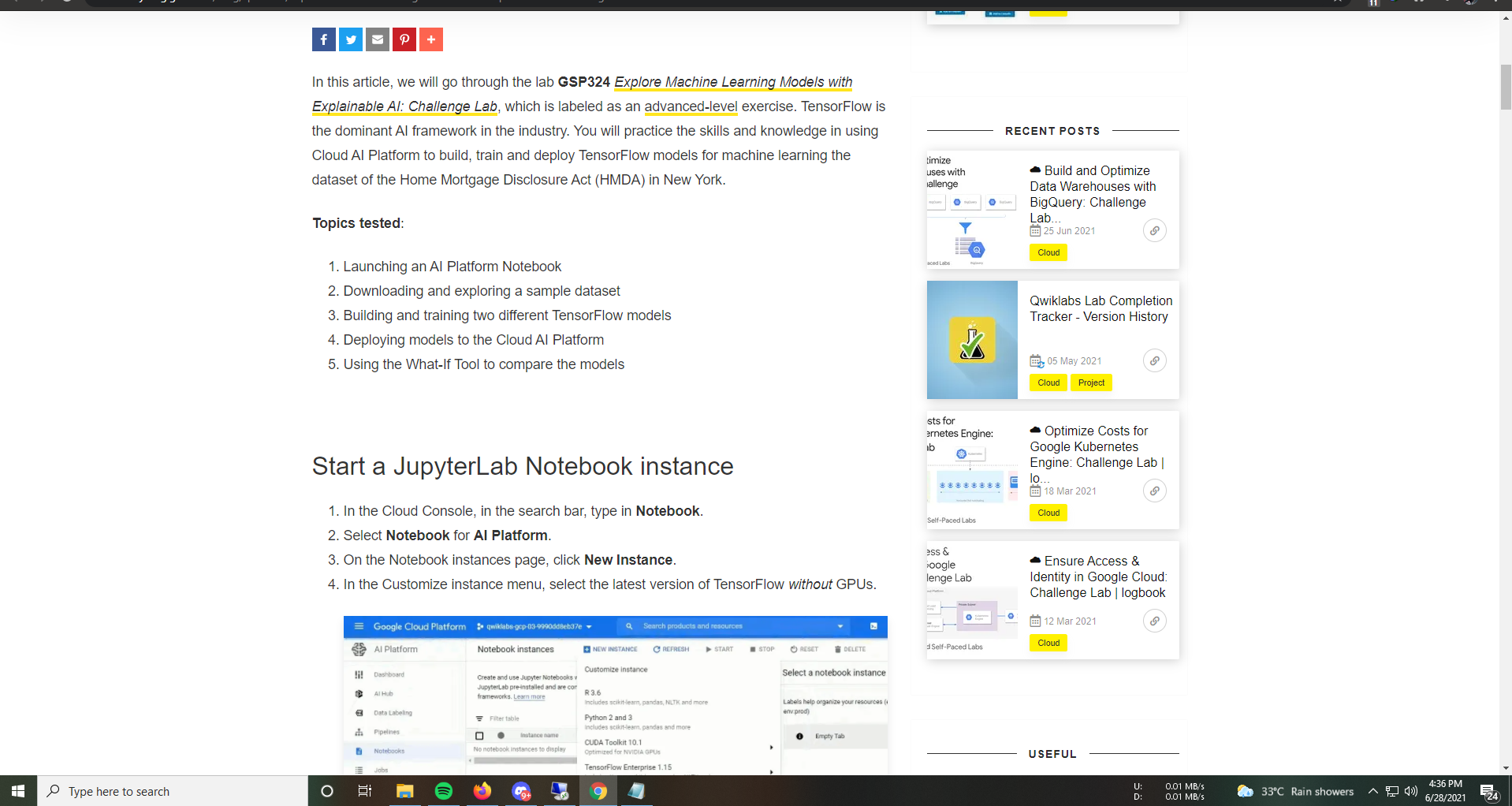Open the Windows Start menu

pyautogui.click(x=18, y=791)
